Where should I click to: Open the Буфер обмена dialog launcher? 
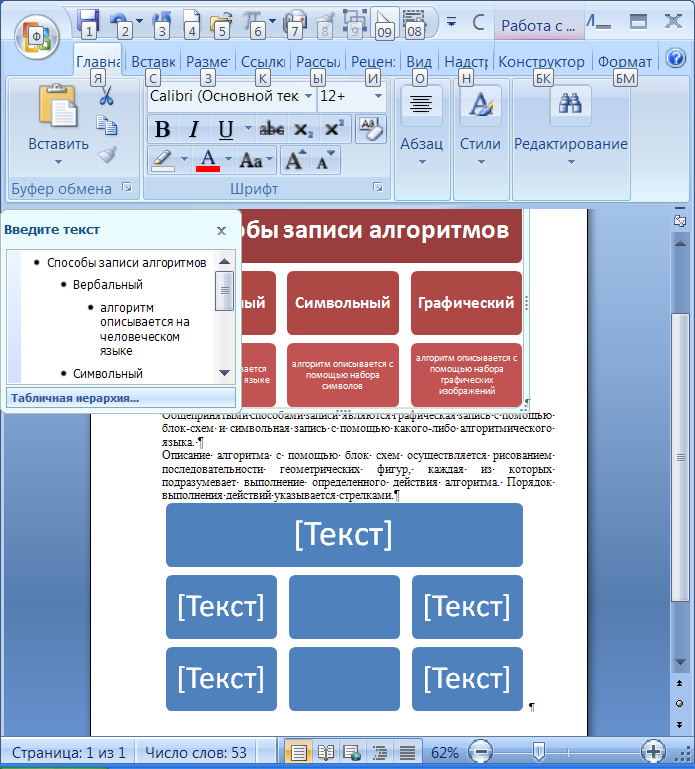click(127, 187)
